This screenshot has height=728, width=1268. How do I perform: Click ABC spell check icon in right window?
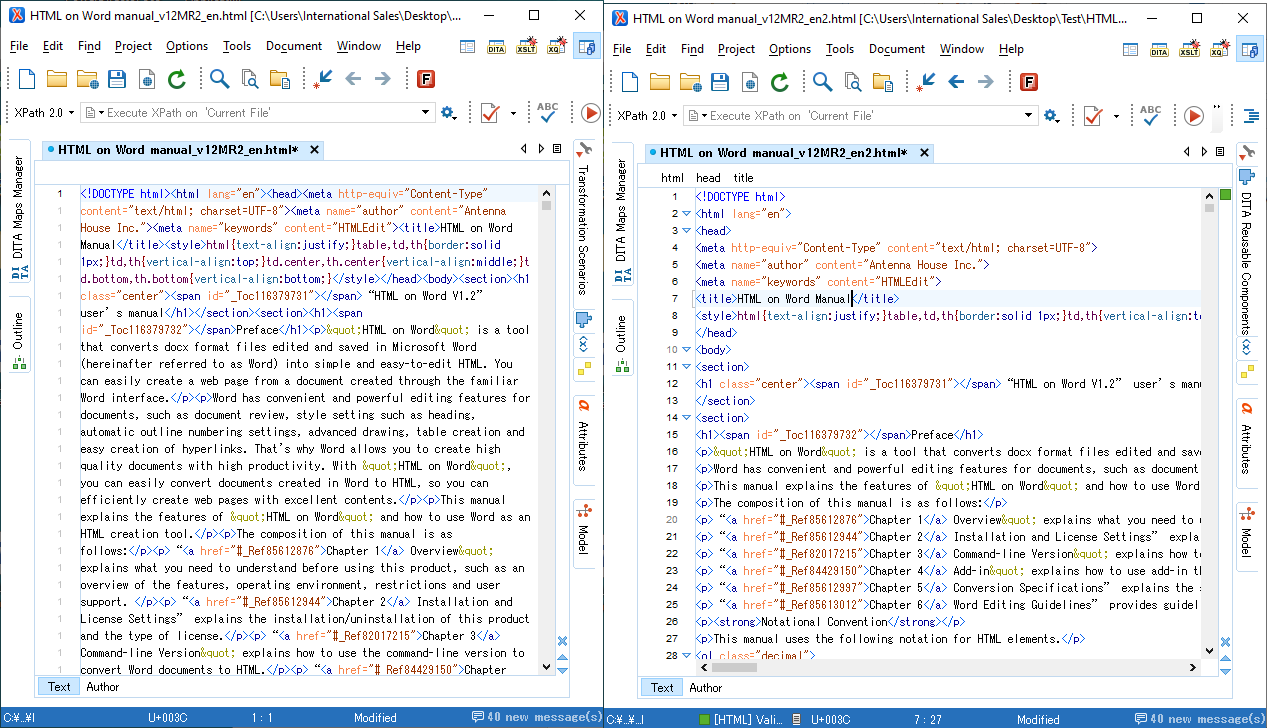(1150, 116)
